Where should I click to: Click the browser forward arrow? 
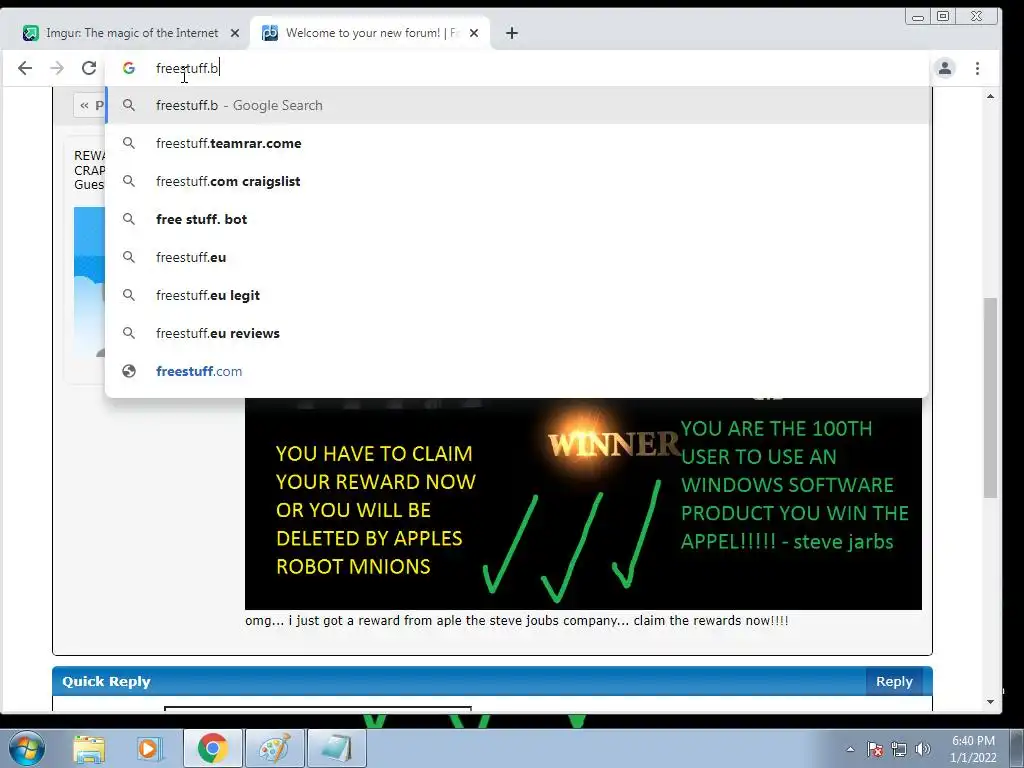point(57,68)
